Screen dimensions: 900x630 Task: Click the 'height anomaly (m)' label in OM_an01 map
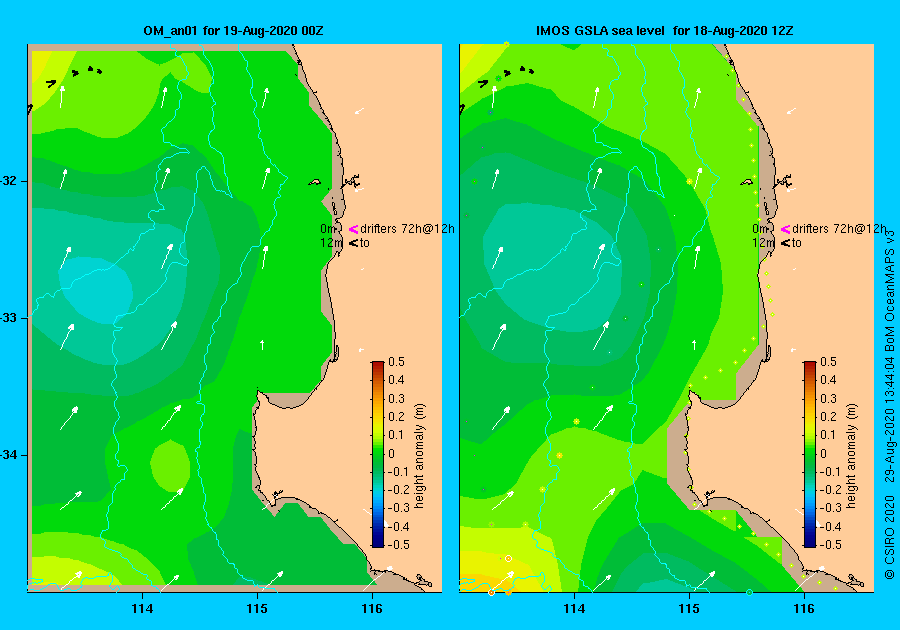tap(420, 456)
